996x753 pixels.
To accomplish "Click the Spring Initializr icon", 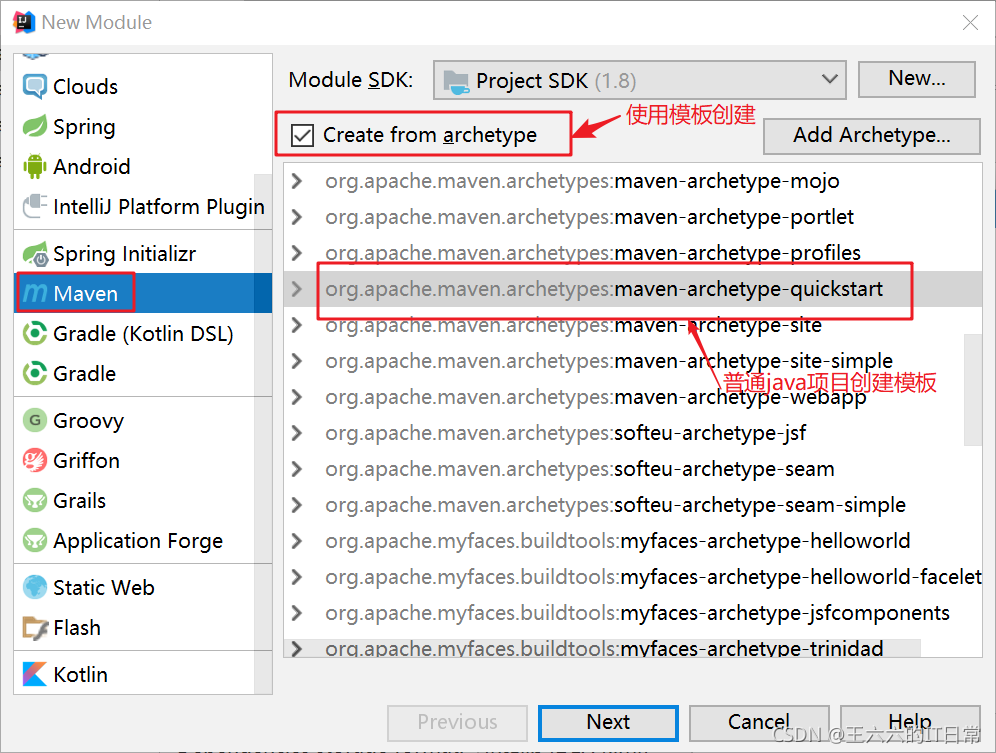I will [x=34, y=254].
